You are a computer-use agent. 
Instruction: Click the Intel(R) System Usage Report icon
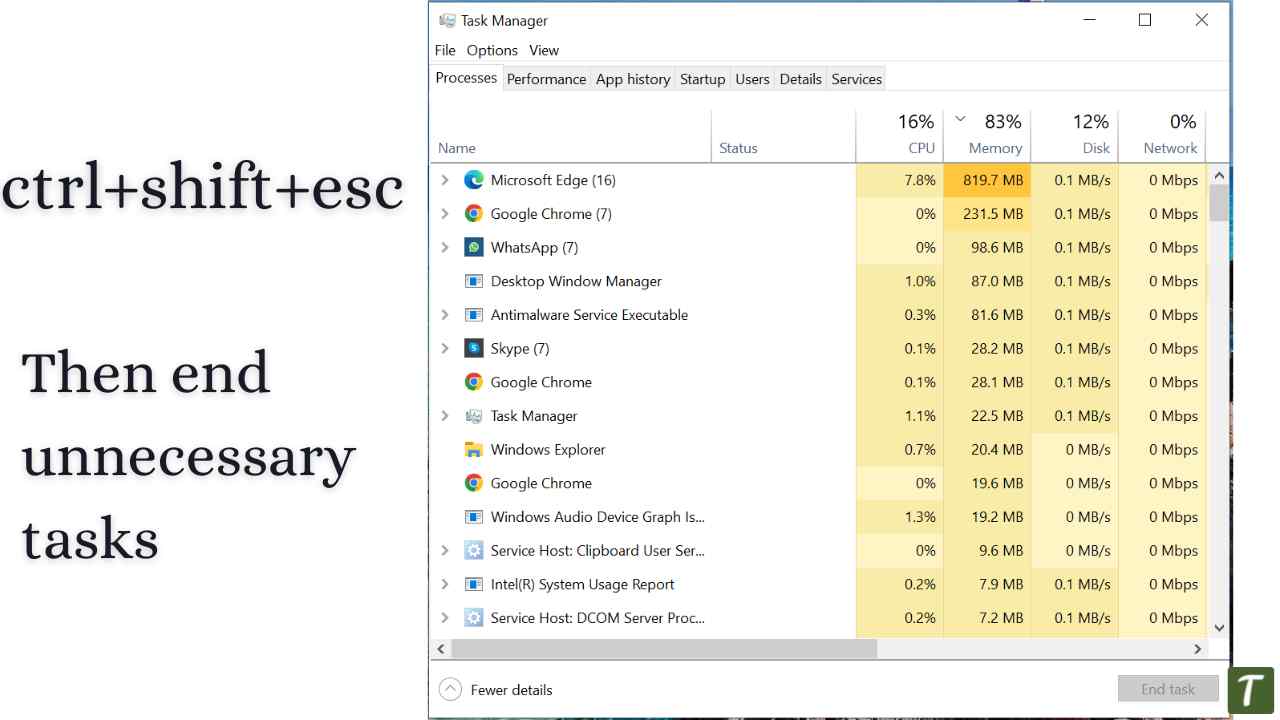(x=474, y=584)
